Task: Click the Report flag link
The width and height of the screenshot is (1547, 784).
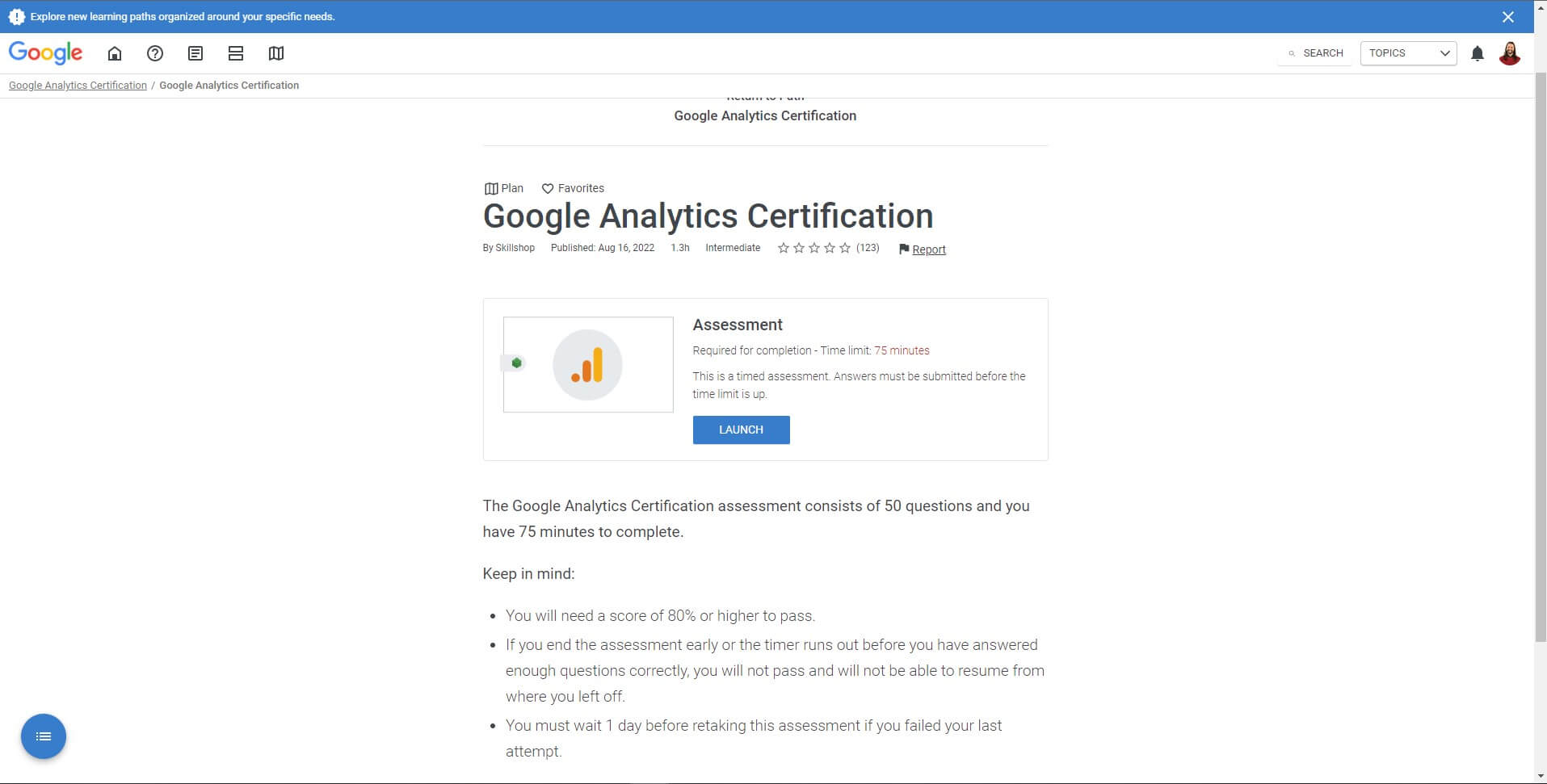Action: click(922, 249)
